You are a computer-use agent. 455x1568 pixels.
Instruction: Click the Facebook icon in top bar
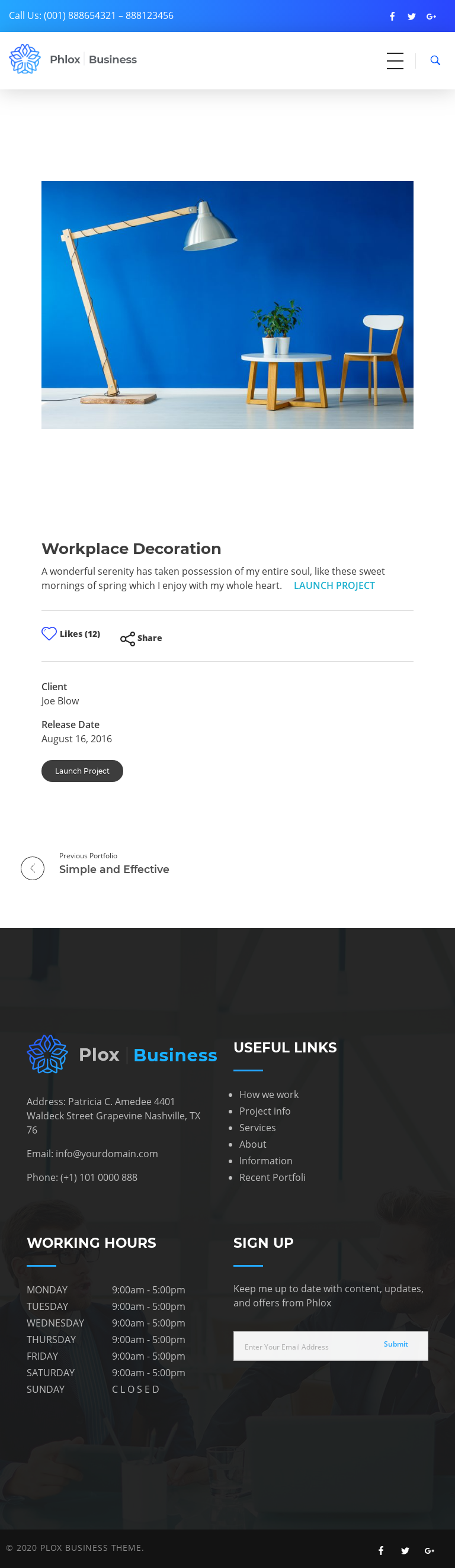(392, 17)
